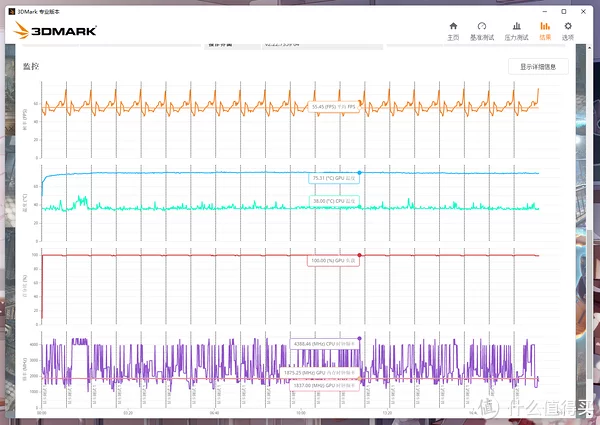Viewport: 600px width, 425px height.
Task: Click the 38.00 (°C) CPU temperature tooltip
Action: point(334,201)
